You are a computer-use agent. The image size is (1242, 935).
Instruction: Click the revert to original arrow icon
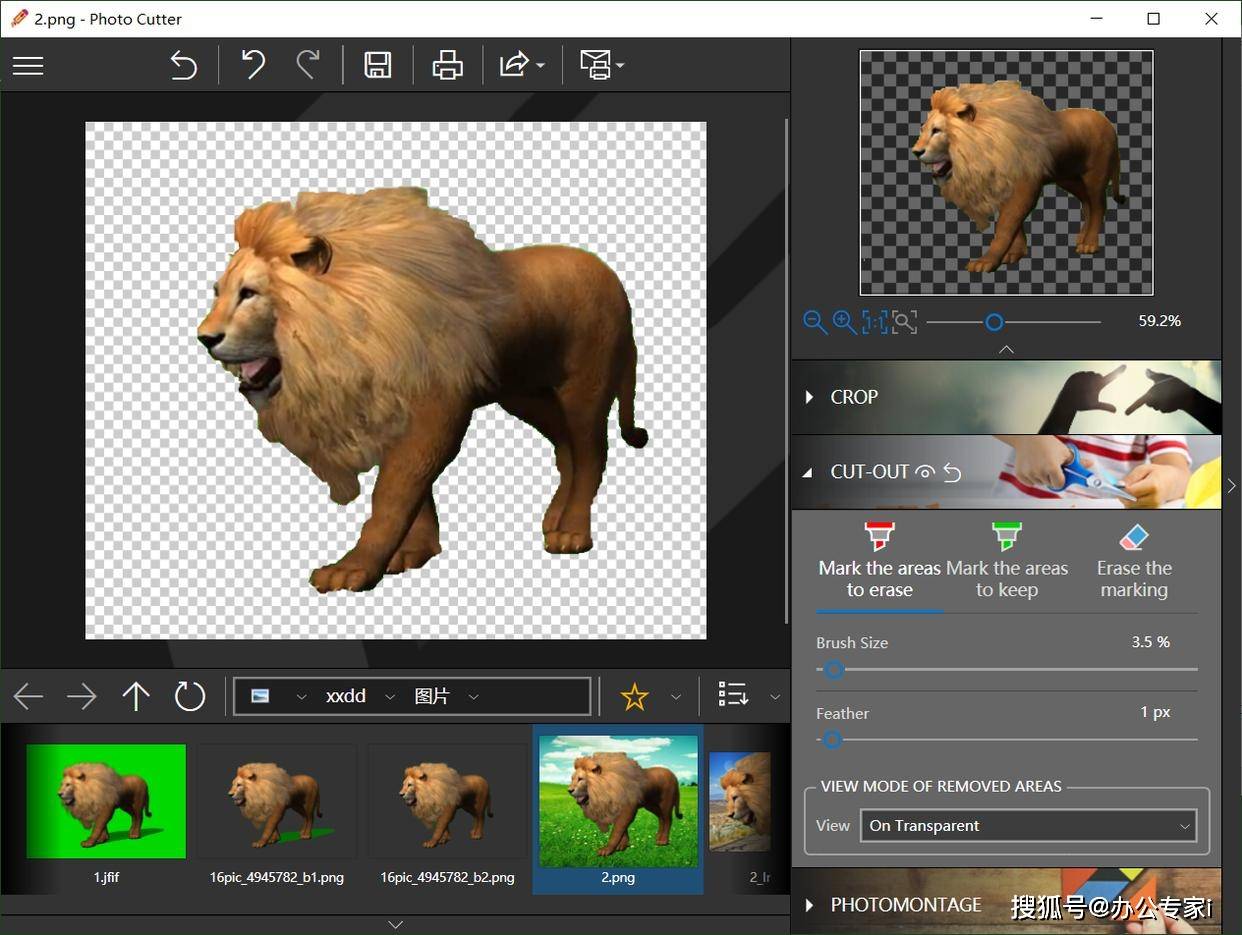(183, 66)
